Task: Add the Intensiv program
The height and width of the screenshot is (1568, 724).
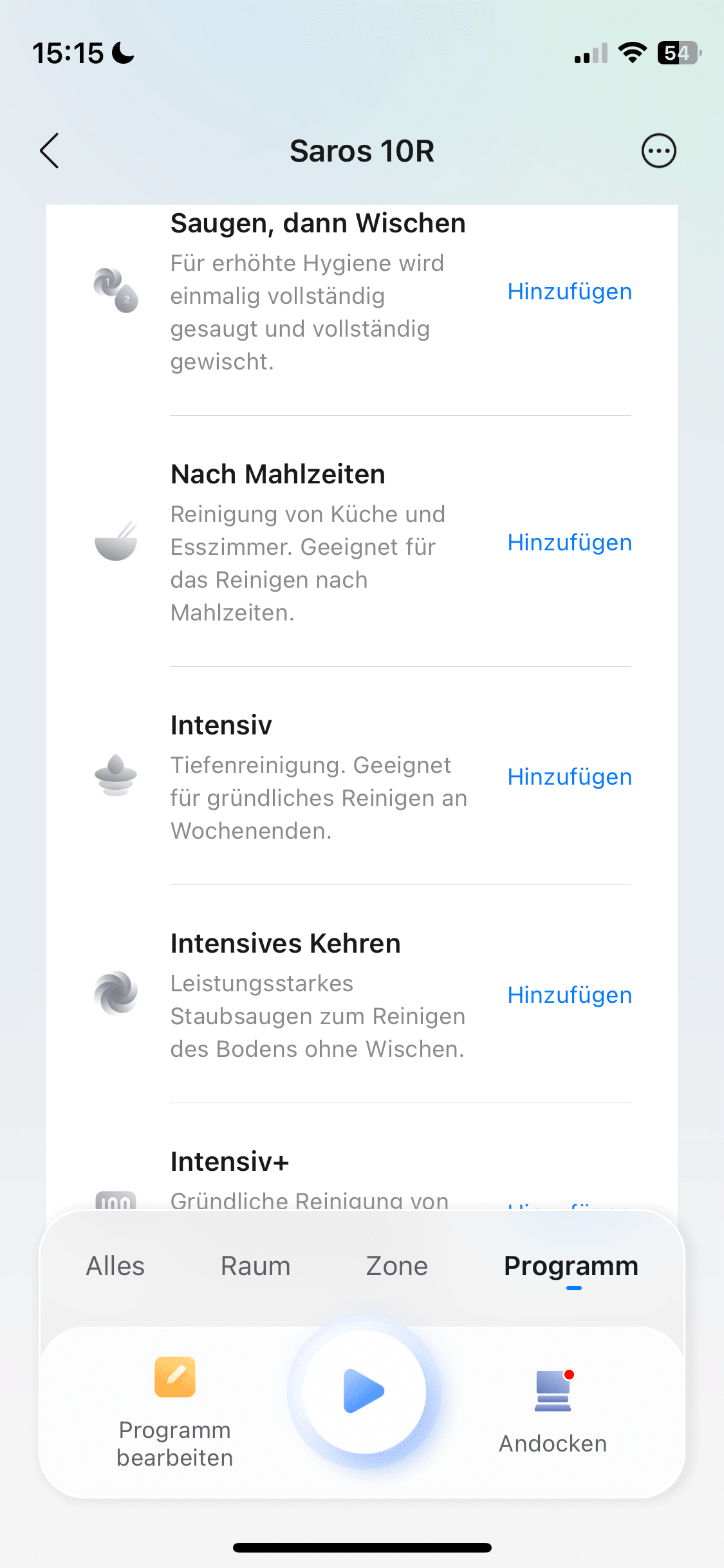Action: pyautogui.click(x=569, y=777)
